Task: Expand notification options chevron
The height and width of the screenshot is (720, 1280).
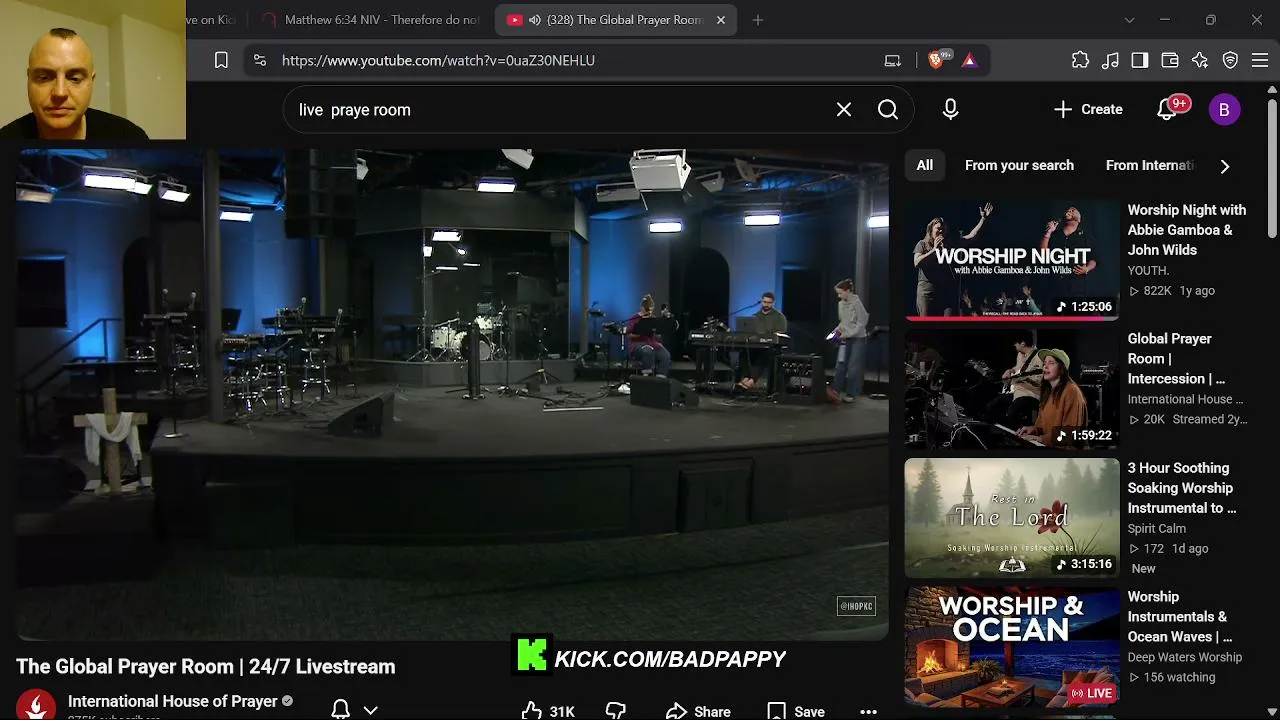Action: pos(370,710)
